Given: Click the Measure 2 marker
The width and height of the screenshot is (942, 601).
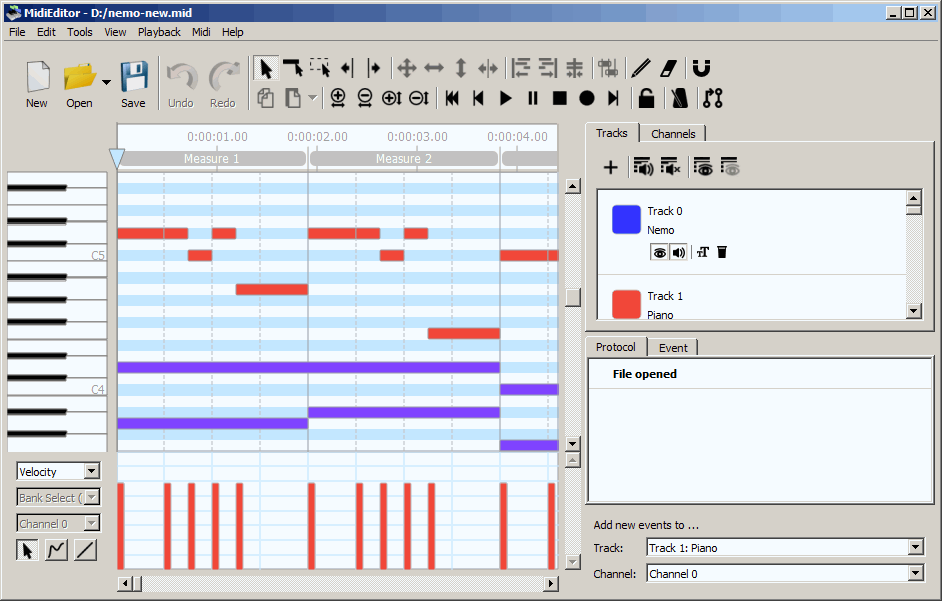Looking at the screenshot, I should point(404,159).
